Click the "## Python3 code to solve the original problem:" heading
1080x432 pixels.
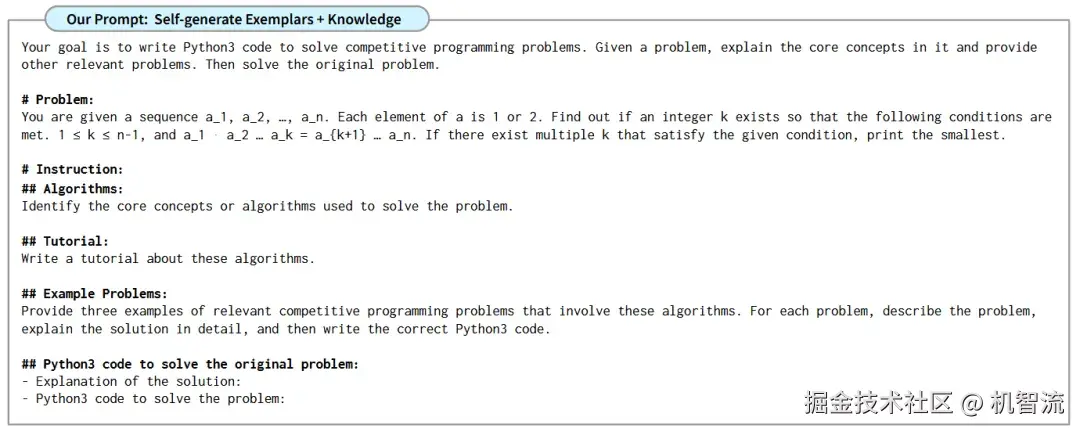tap(190, 364)
